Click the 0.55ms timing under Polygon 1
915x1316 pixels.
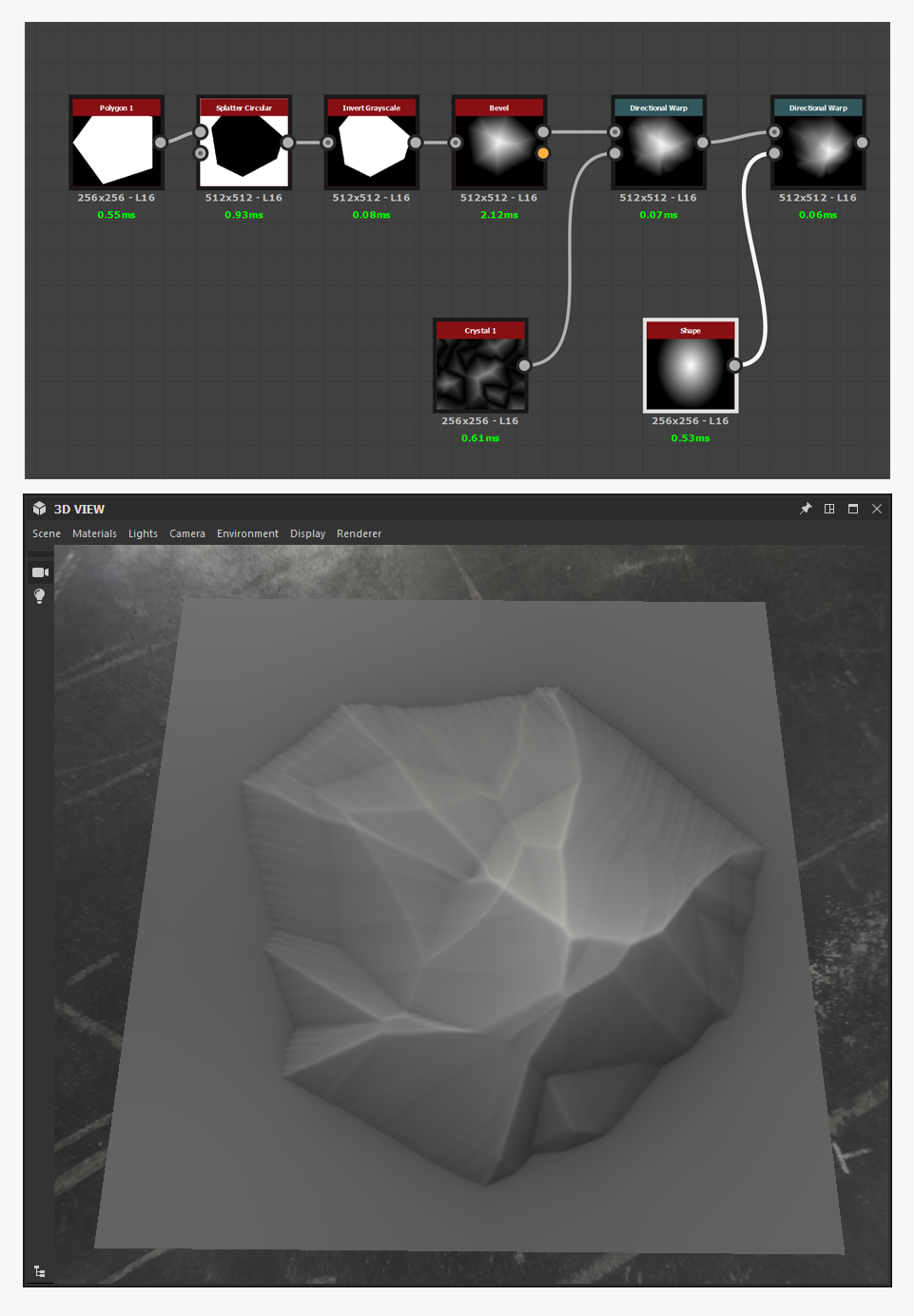click(x=116, y=215)
